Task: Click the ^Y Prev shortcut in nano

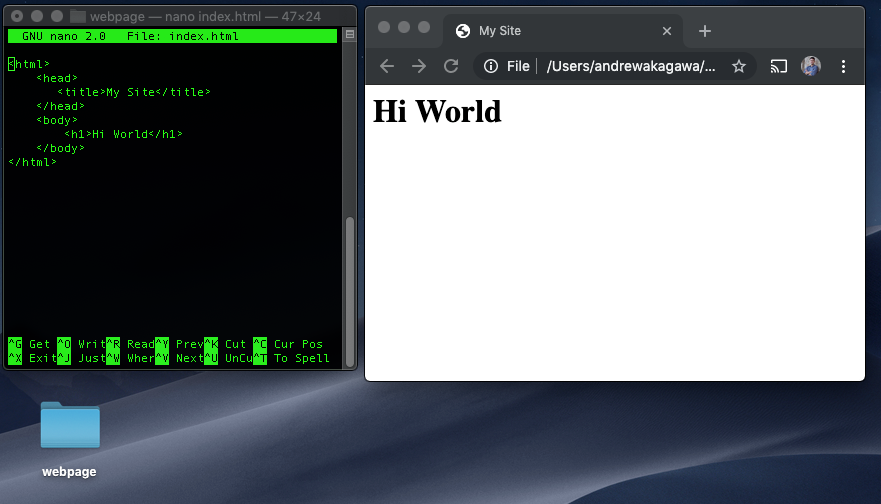Action: 179,344
